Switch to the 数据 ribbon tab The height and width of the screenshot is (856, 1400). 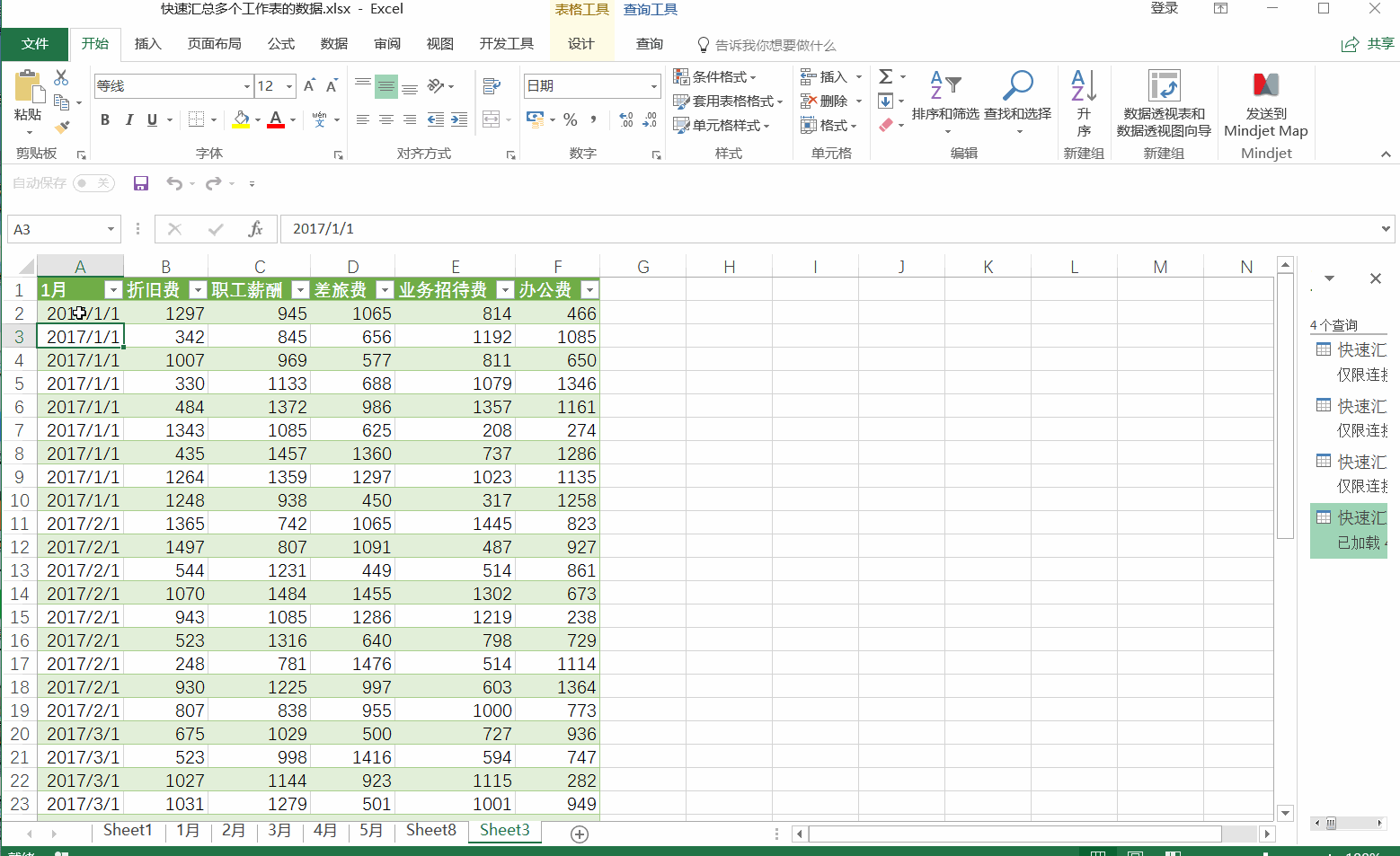[x=333, y=44]
